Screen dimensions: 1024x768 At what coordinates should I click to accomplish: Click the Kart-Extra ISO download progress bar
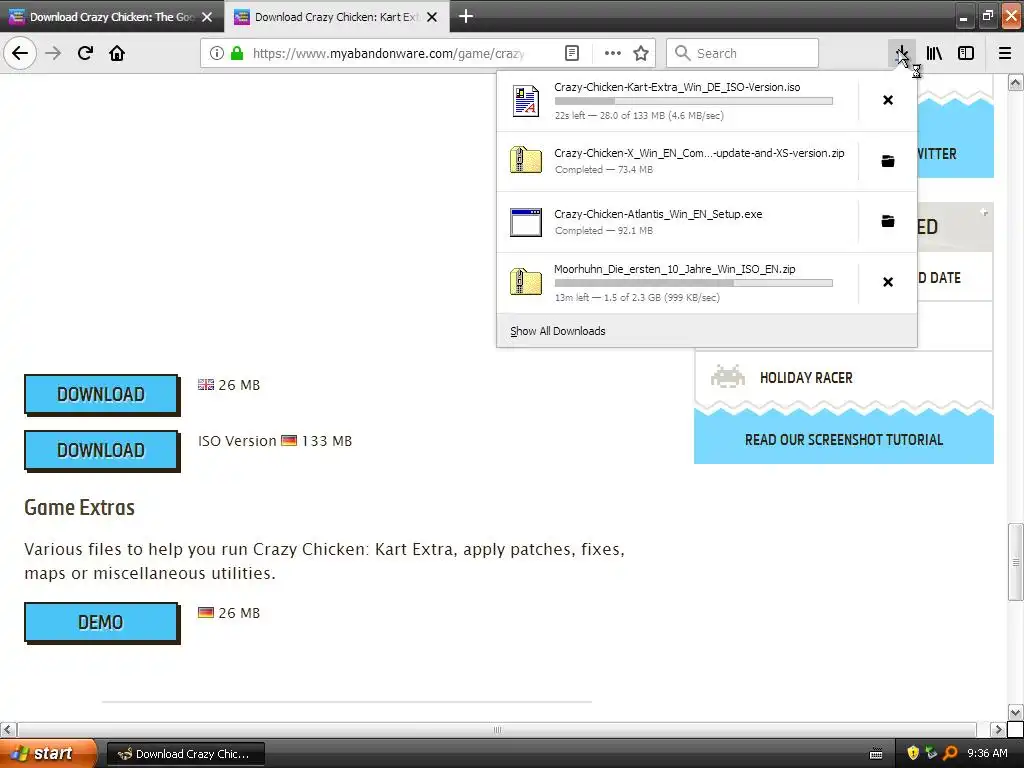[694, 101]
